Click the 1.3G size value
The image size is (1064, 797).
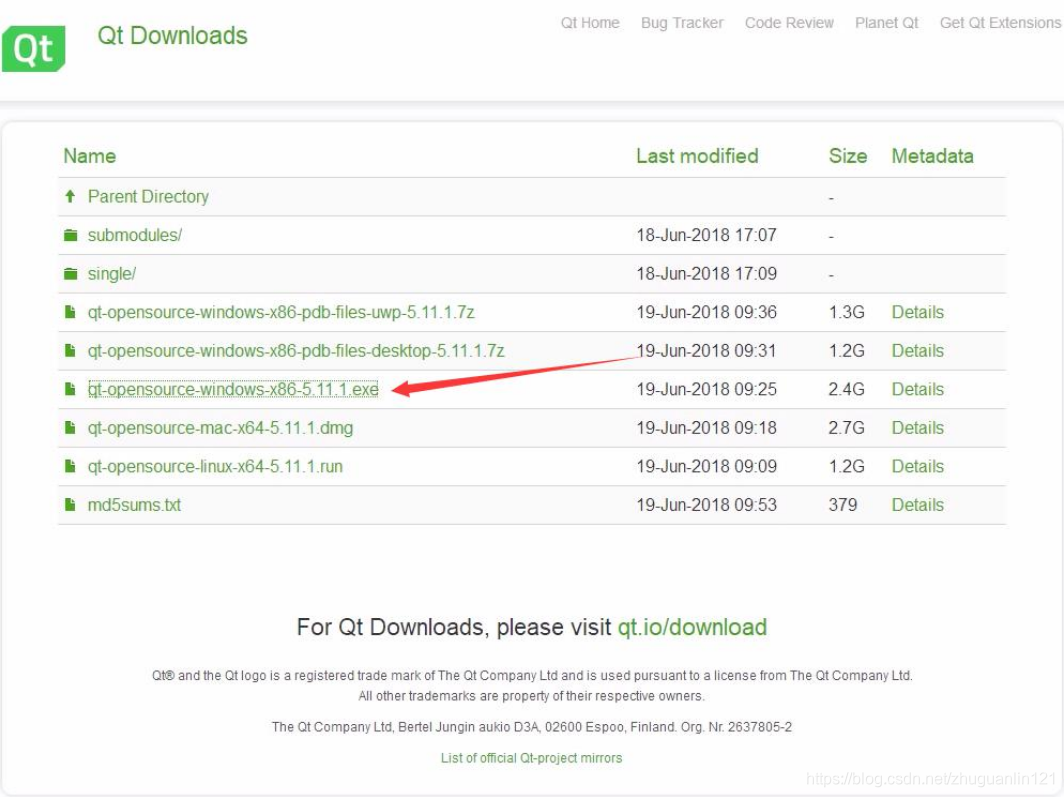pyautogui.click(x=846, y=313)
